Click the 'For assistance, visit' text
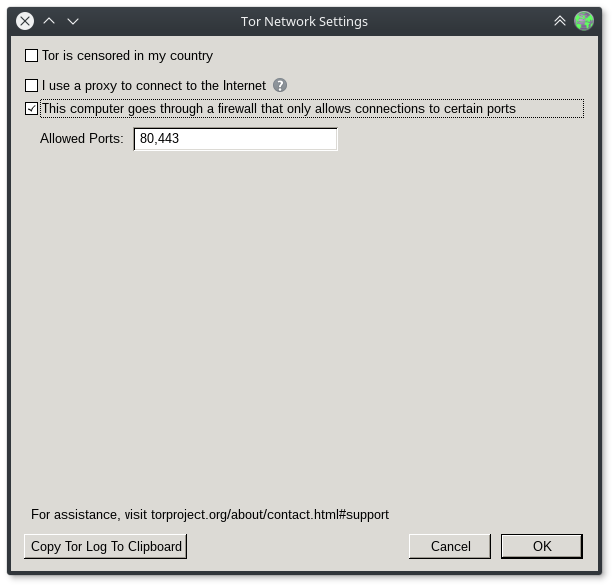This screenshot has height=588, width=615. click(x=89, y=515)
